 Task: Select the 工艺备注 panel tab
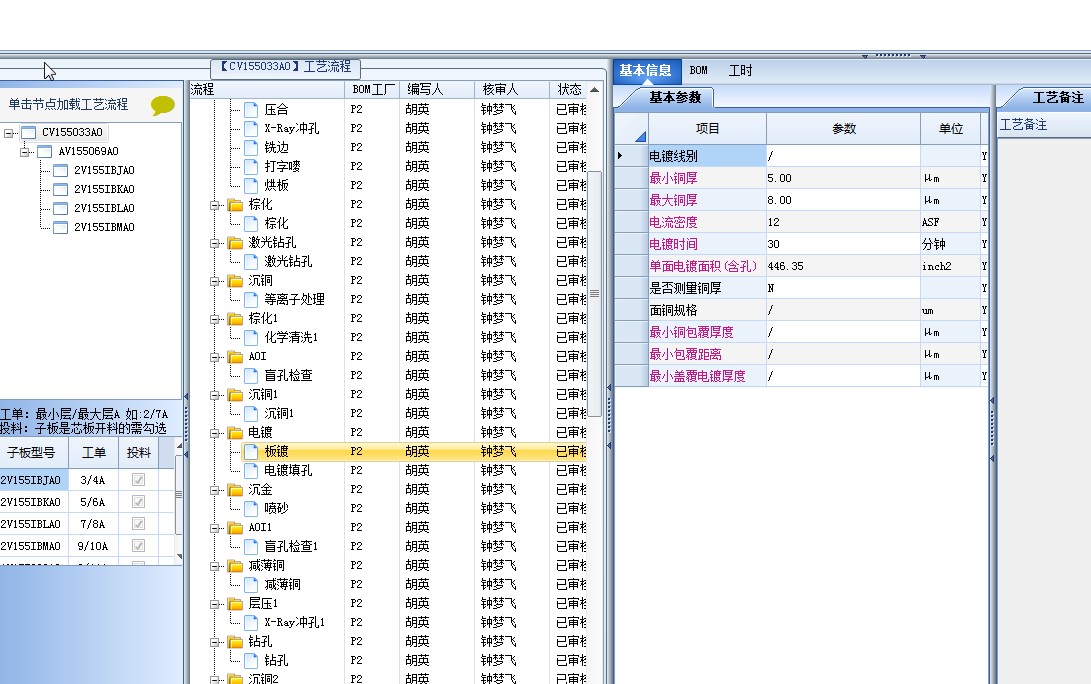(1058, 97)
